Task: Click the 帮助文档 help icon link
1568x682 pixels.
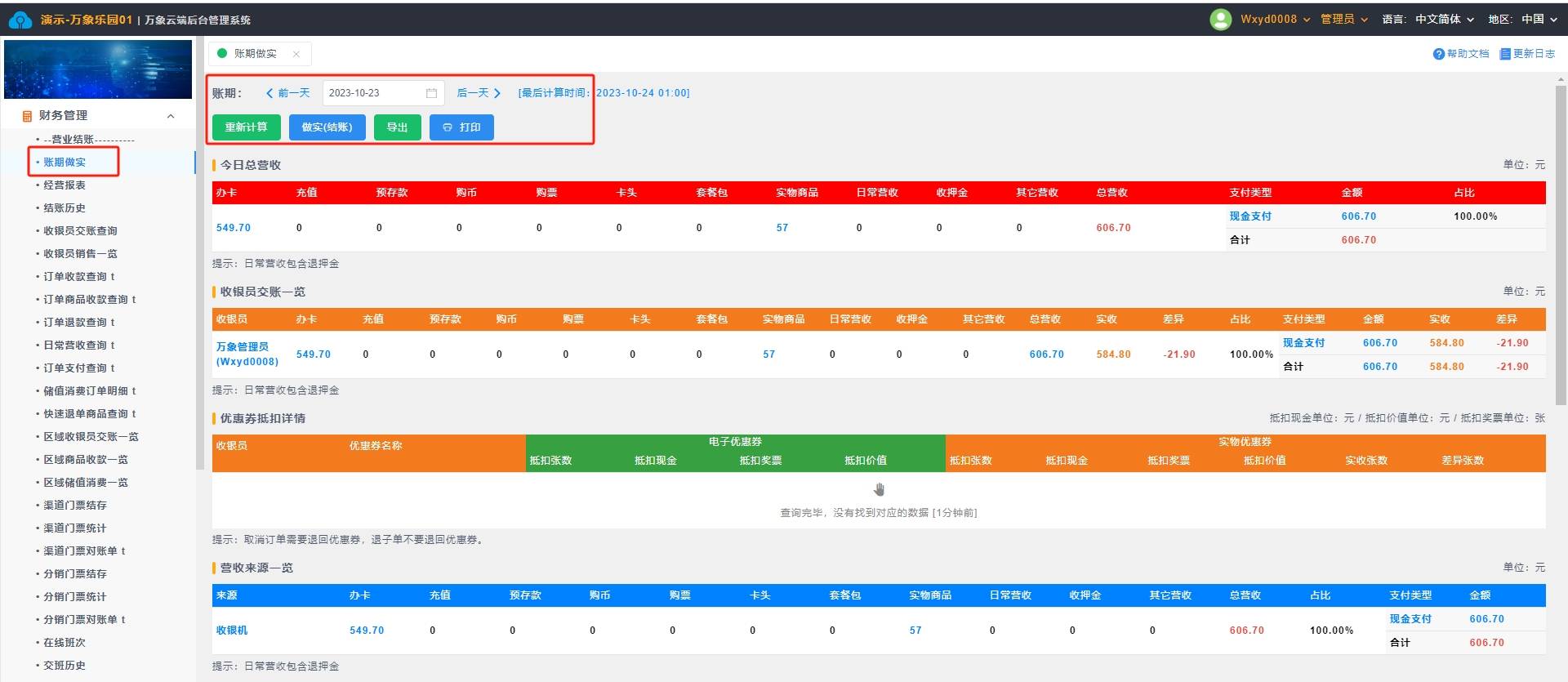Action: pos(1438,54)
